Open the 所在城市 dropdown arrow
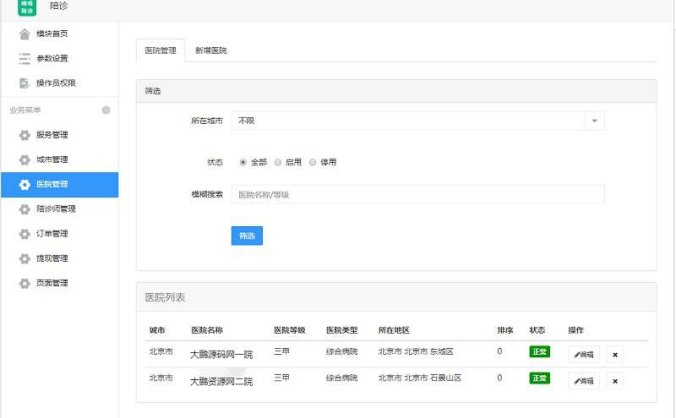 click(595, 121)
